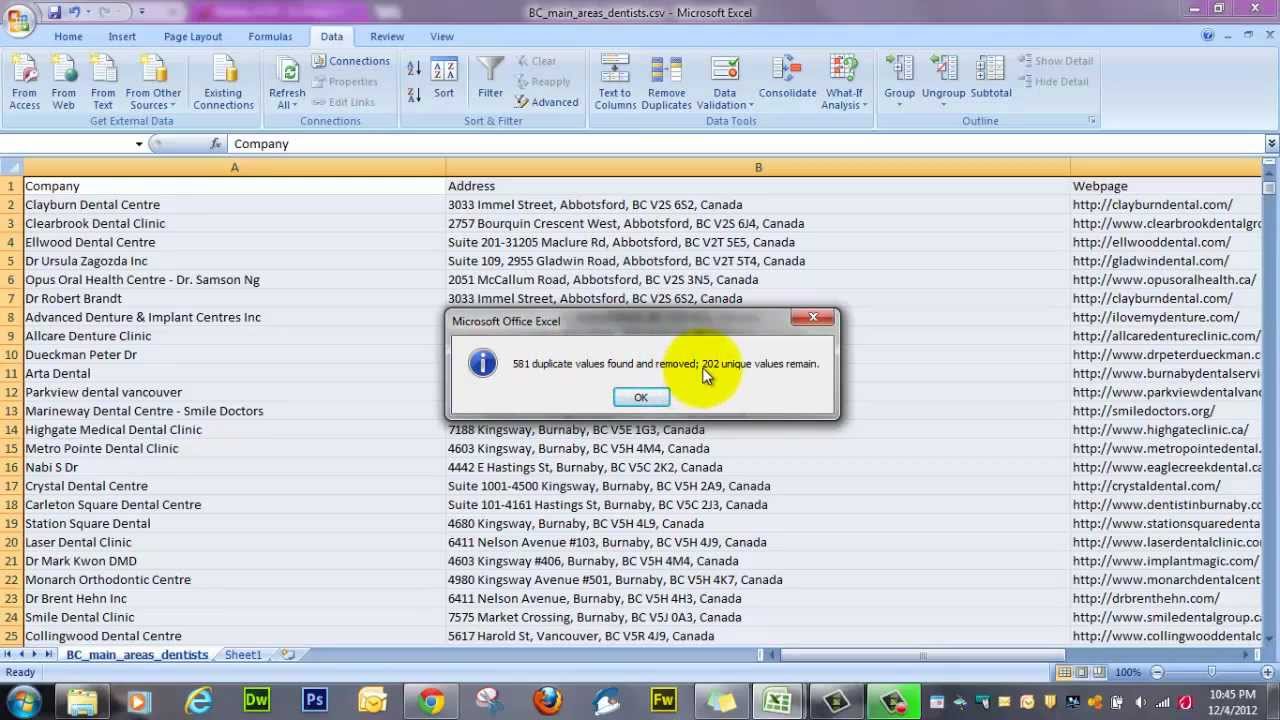Screen dimensions: 1280x720
Task: Open Existing Connections
Action: (x=223, y=83)
